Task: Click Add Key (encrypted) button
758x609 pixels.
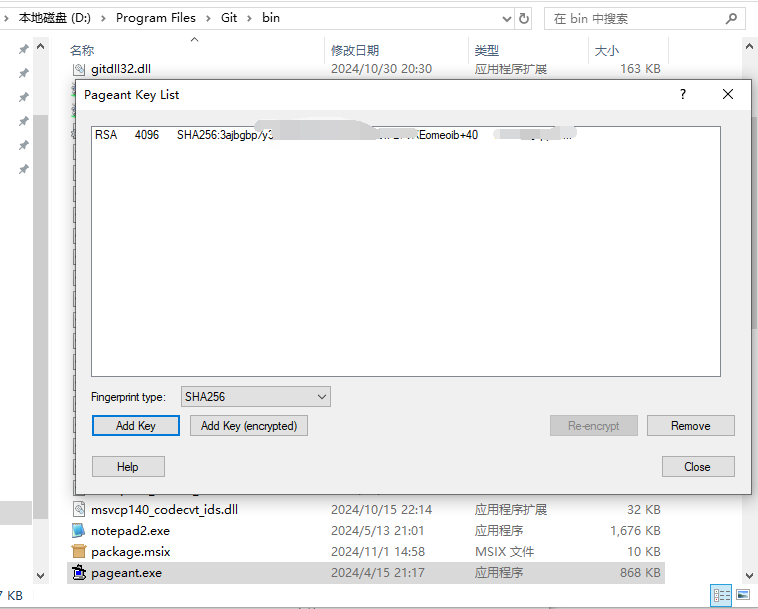Action: [248, 426]
